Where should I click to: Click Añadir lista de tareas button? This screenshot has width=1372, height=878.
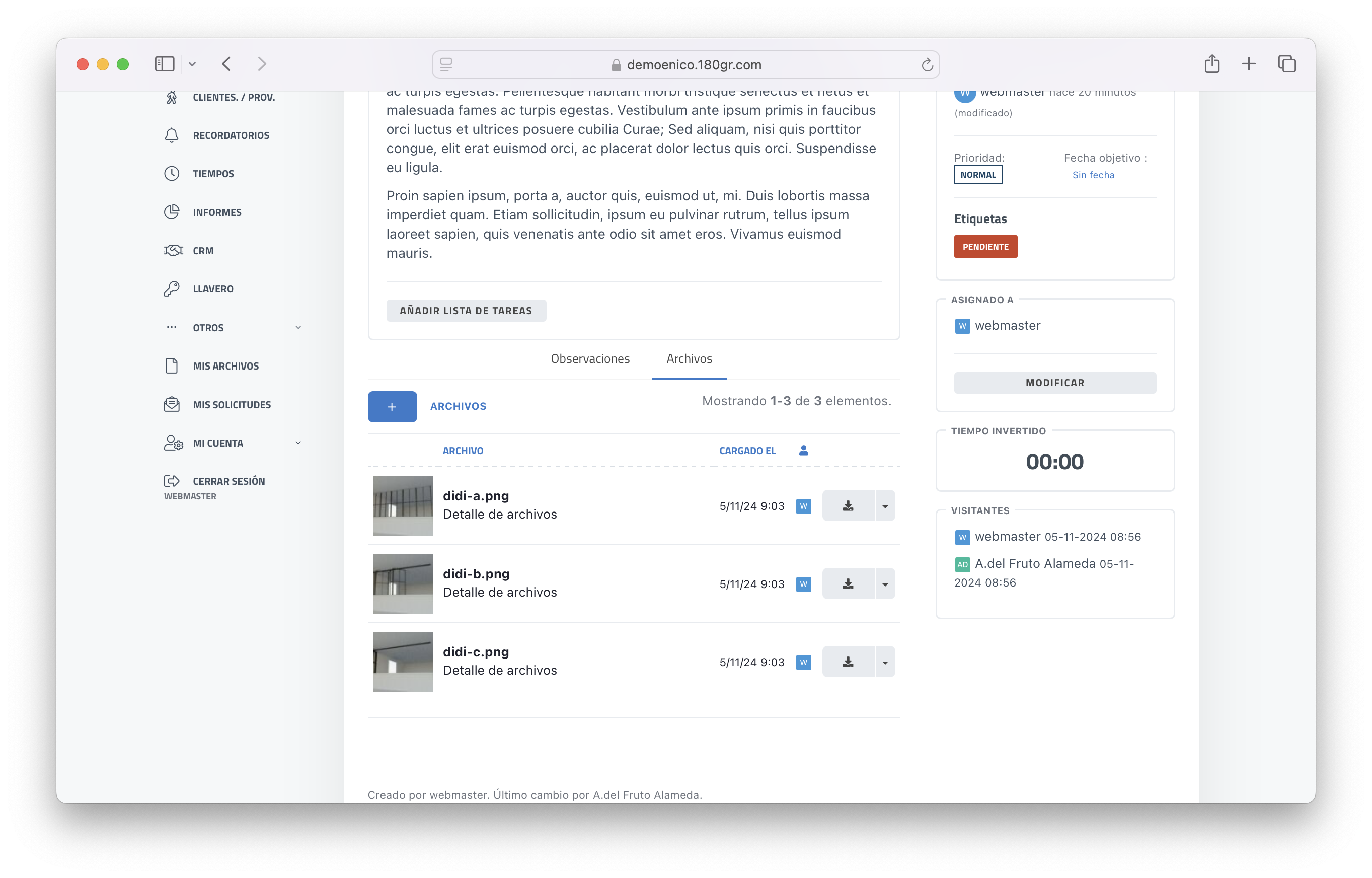[x=466, y=311]
